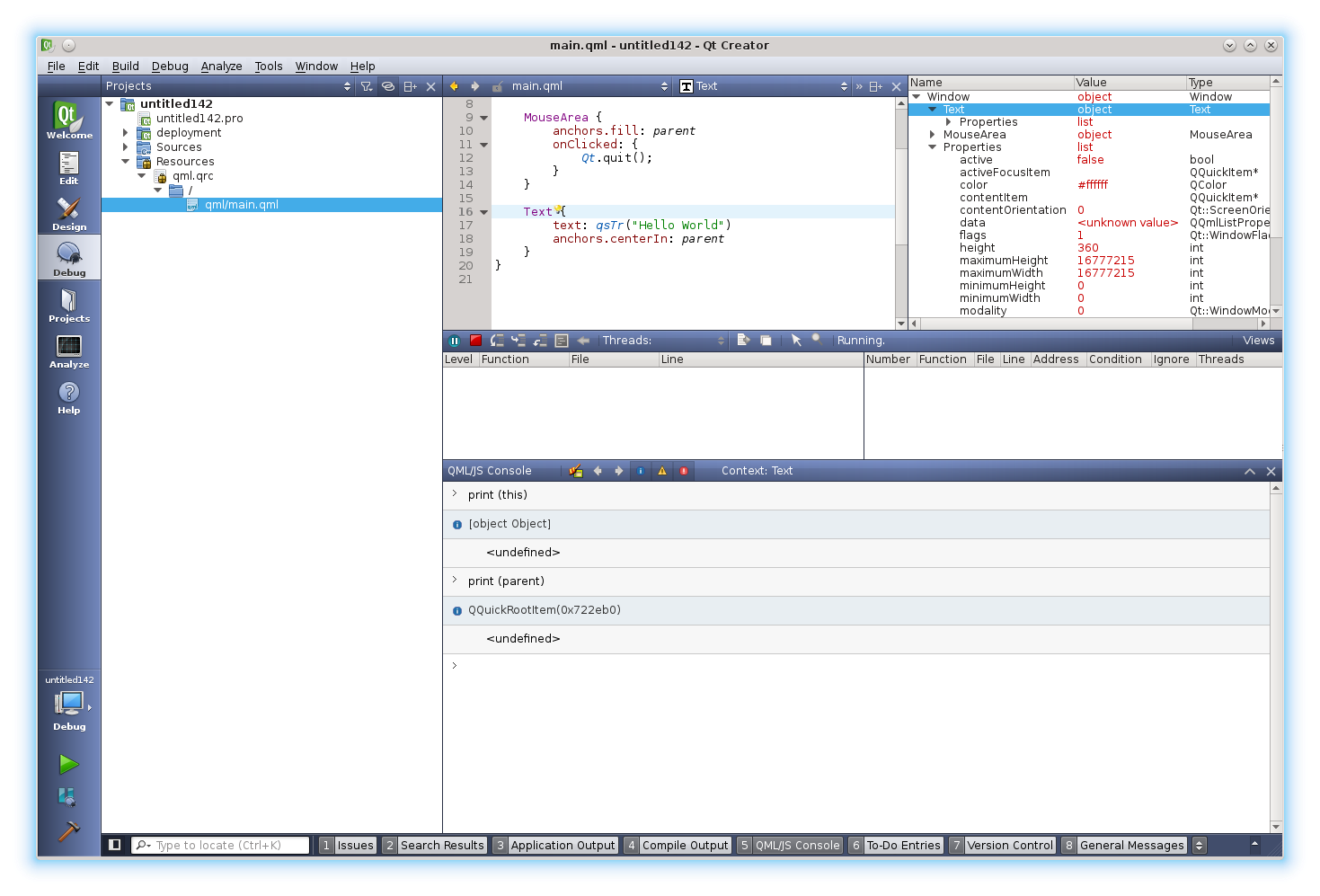The height and width of the screenshot is (896, 1320).
Task: Toggle info messages filter in console
Action: [641, 471]
